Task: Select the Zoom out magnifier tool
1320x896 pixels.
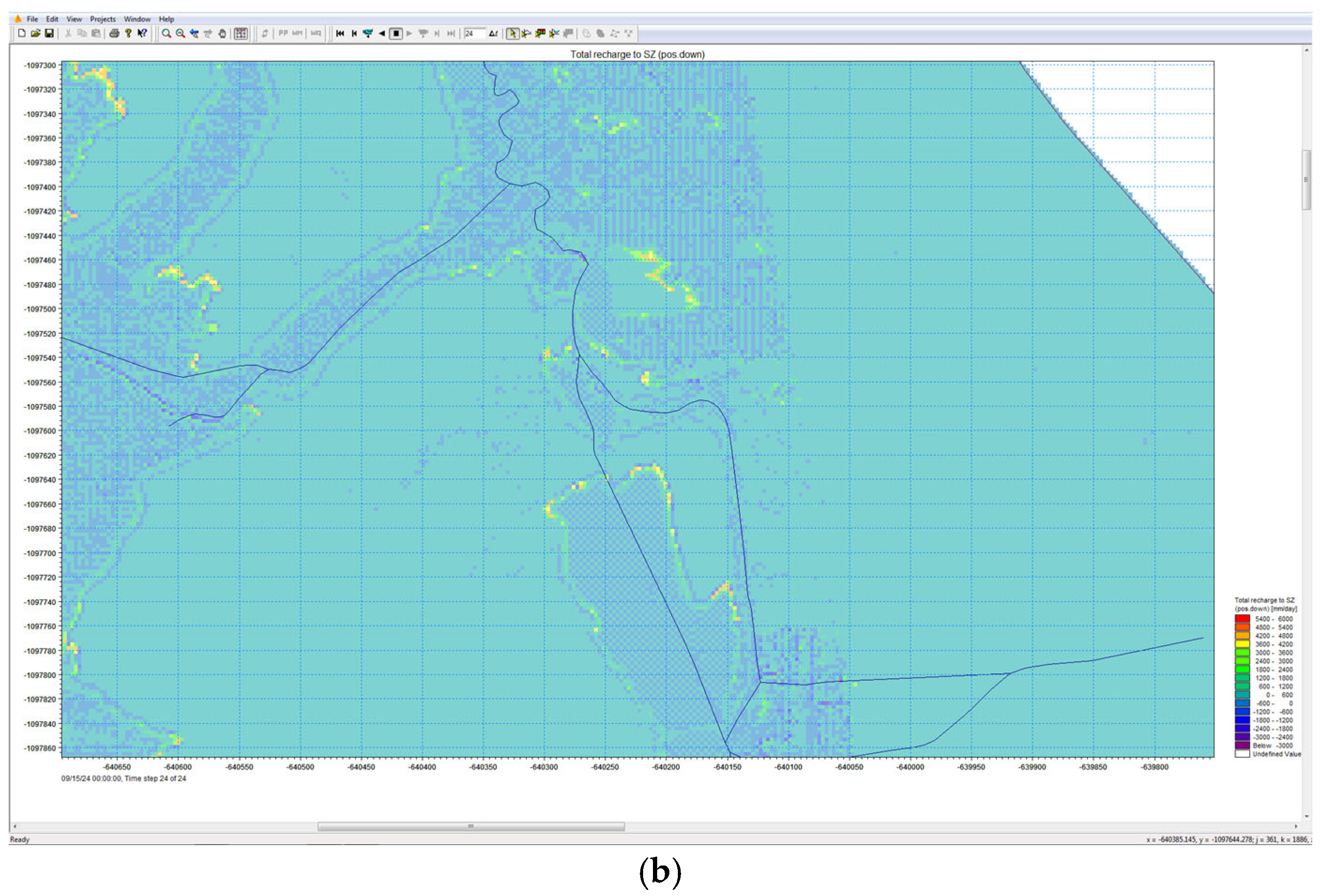Action: click(181, 33)
